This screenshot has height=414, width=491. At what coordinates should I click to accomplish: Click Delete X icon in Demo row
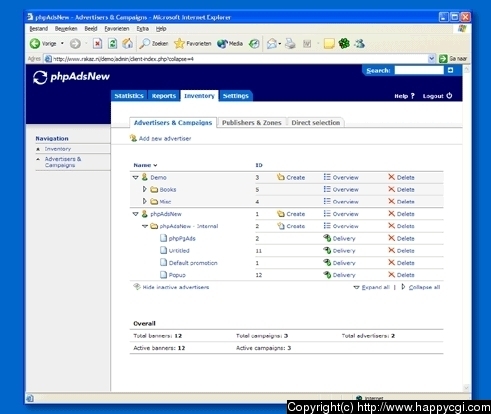click(392, 177)
